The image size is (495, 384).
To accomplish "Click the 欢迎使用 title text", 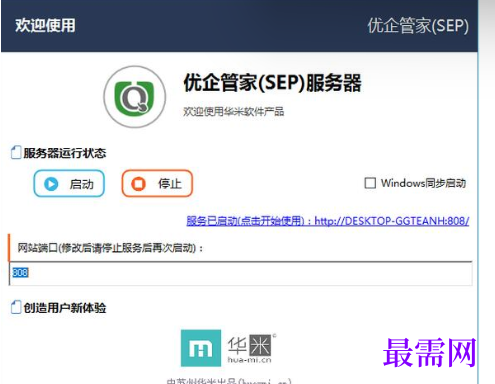I will pyautogui.click(x=45, y=25).
